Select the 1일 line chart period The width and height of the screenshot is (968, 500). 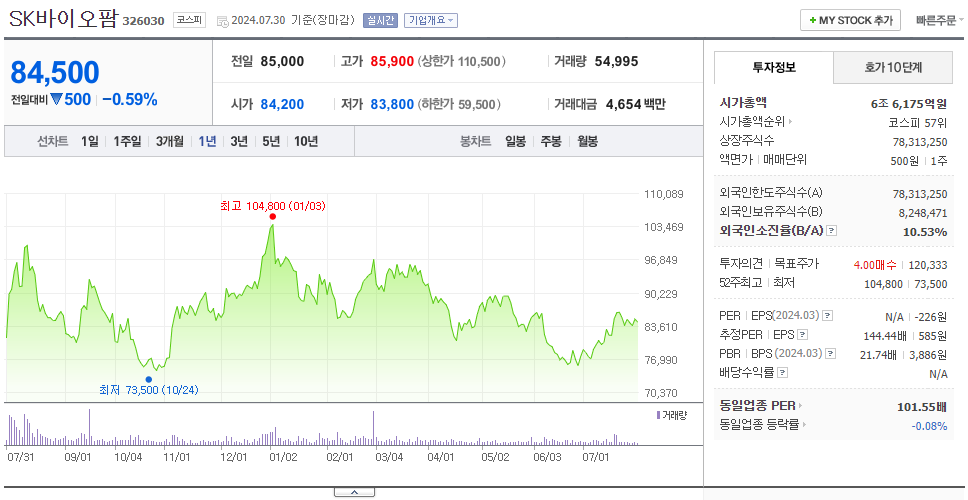click(x=90, y=141)
